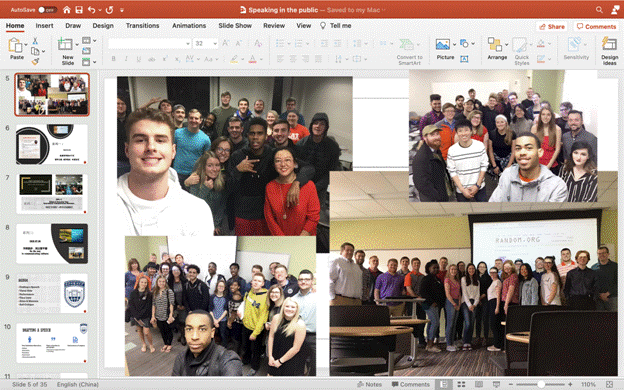
Task: Undo the last action
Action: (92, 10)
